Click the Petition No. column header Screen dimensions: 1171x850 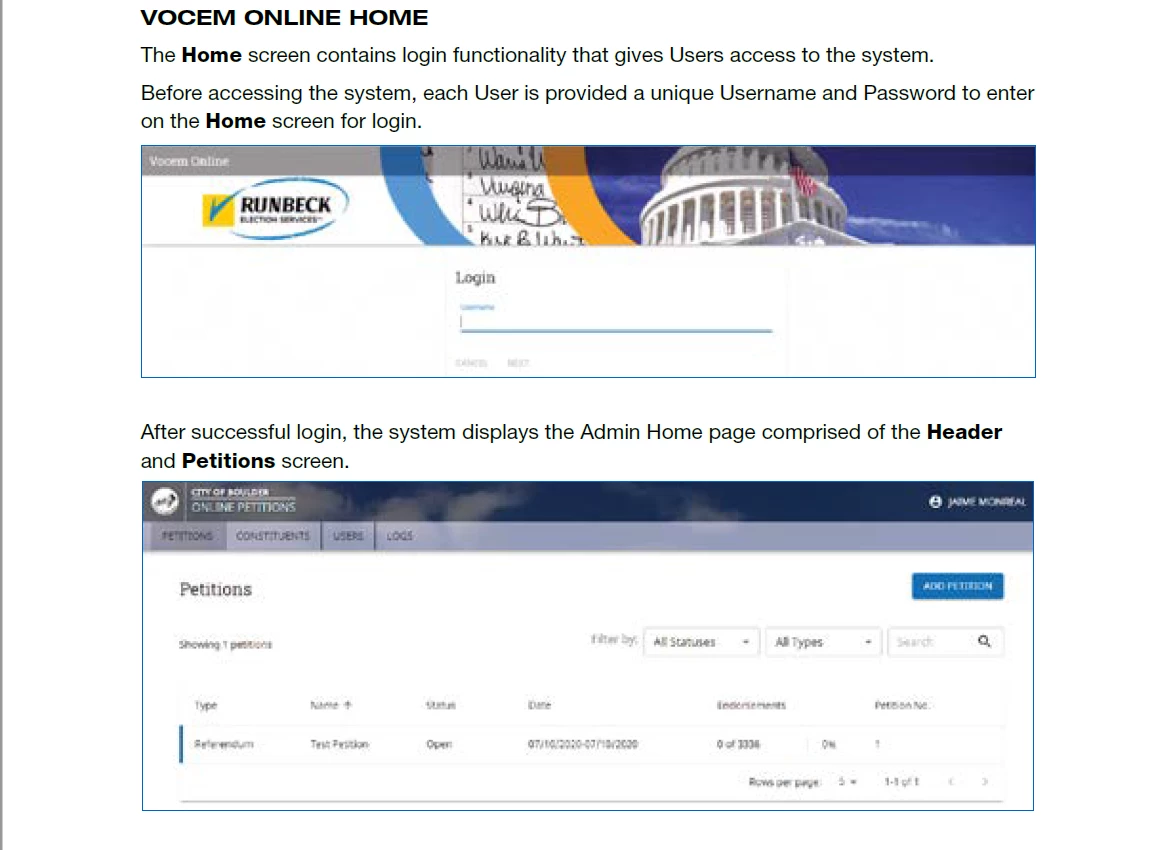click(901, 705)
